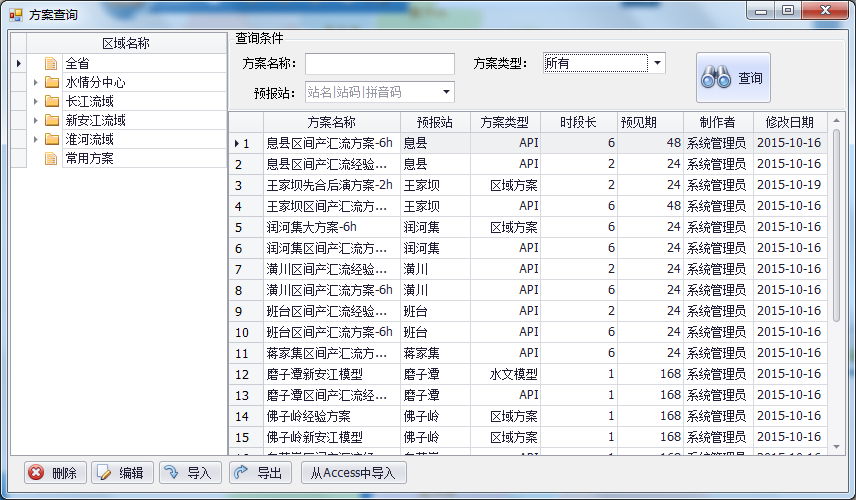This screenshot has height=500, width=856.
Task: Click the red 删除 delete button
Action: 51,473
